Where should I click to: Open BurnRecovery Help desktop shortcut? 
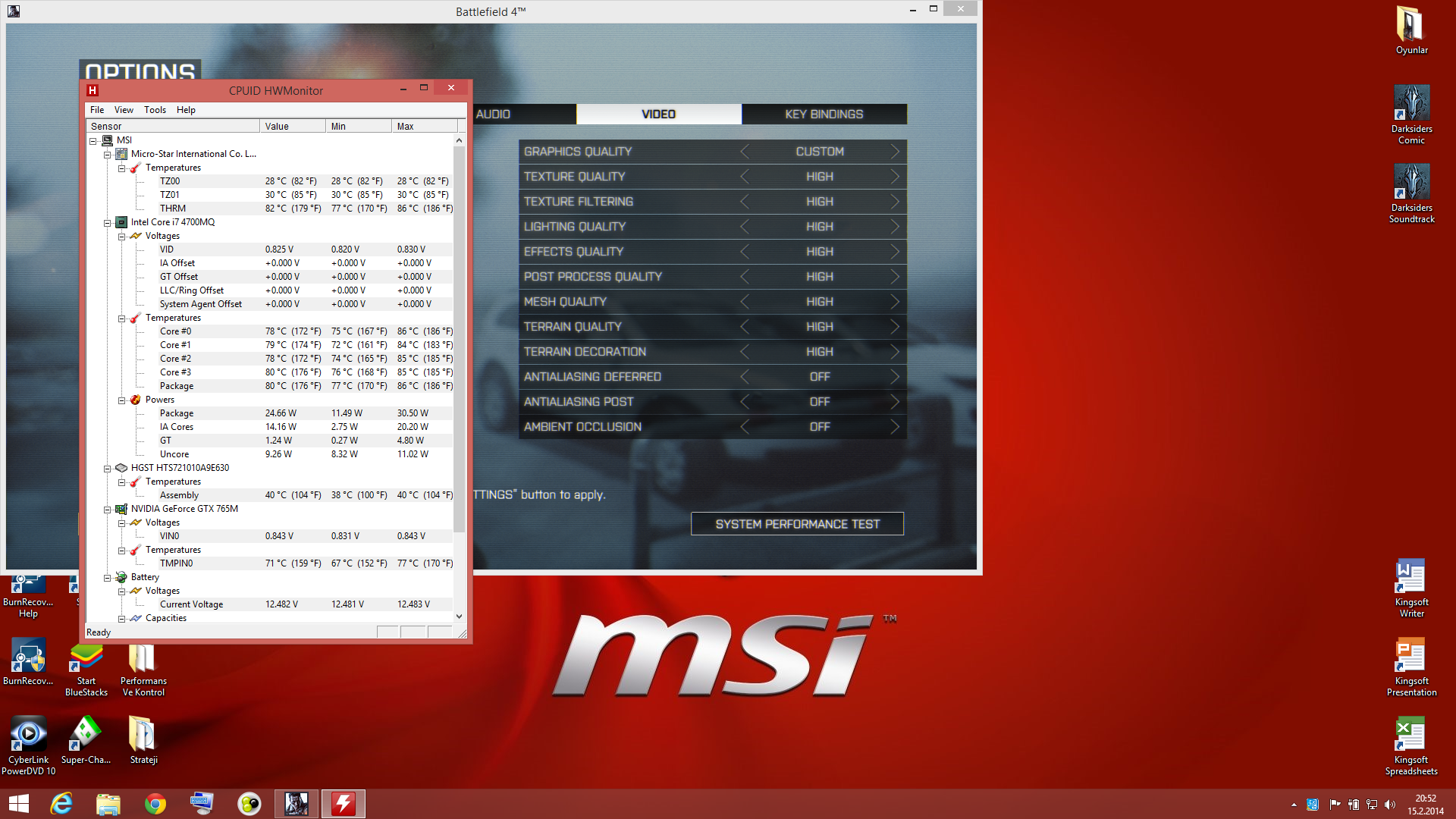(28, 595)
